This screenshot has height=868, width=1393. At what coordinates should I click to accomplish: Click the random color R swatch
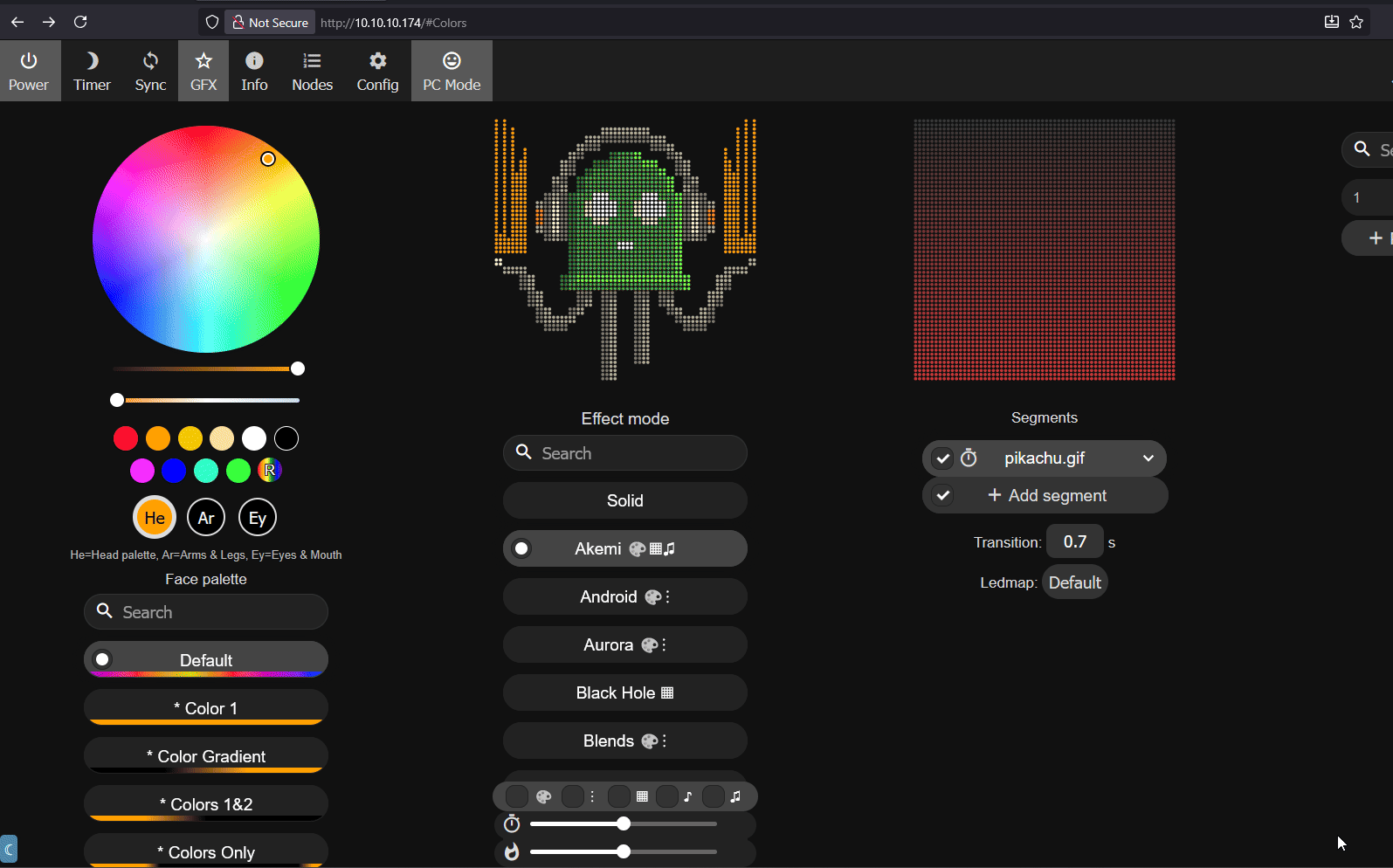[x=270, y=471]
